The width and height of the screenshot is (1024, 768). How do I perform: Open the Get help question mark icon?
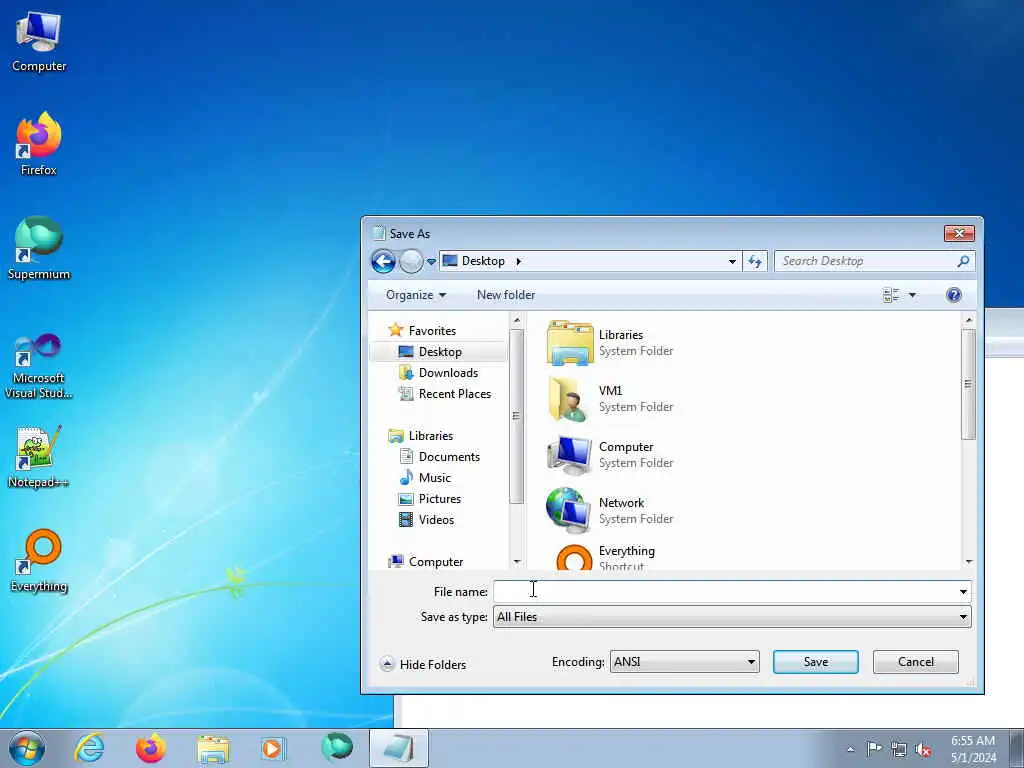953,295
